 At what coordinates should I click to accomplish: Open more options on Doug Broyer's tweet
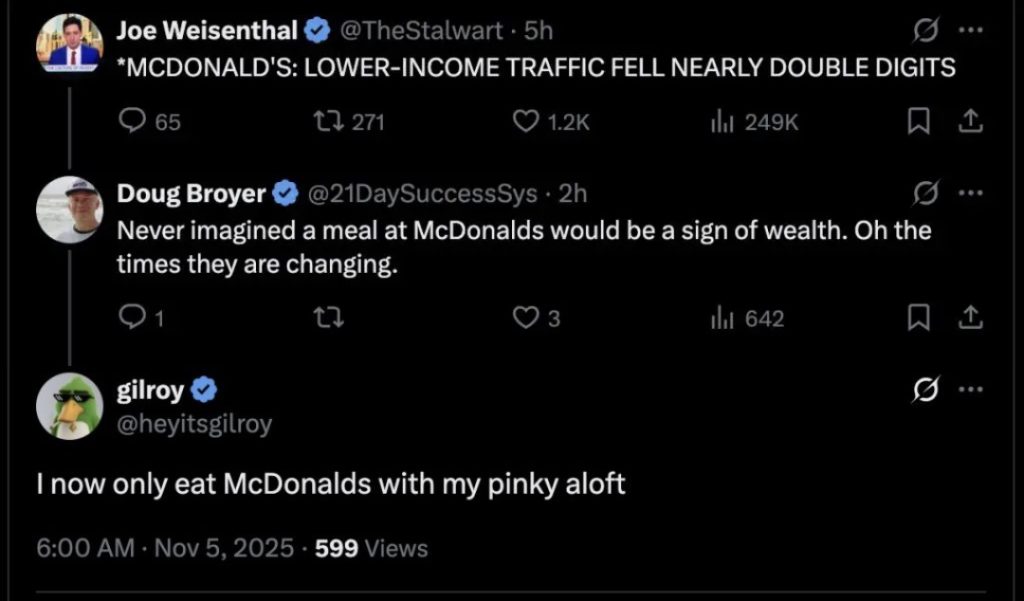pyautogui.click(x=970, y=192)
